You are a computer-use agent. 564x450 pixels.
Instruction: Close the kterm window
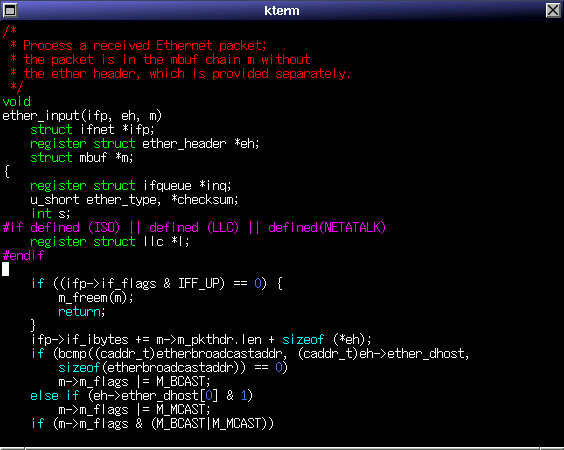553,10
